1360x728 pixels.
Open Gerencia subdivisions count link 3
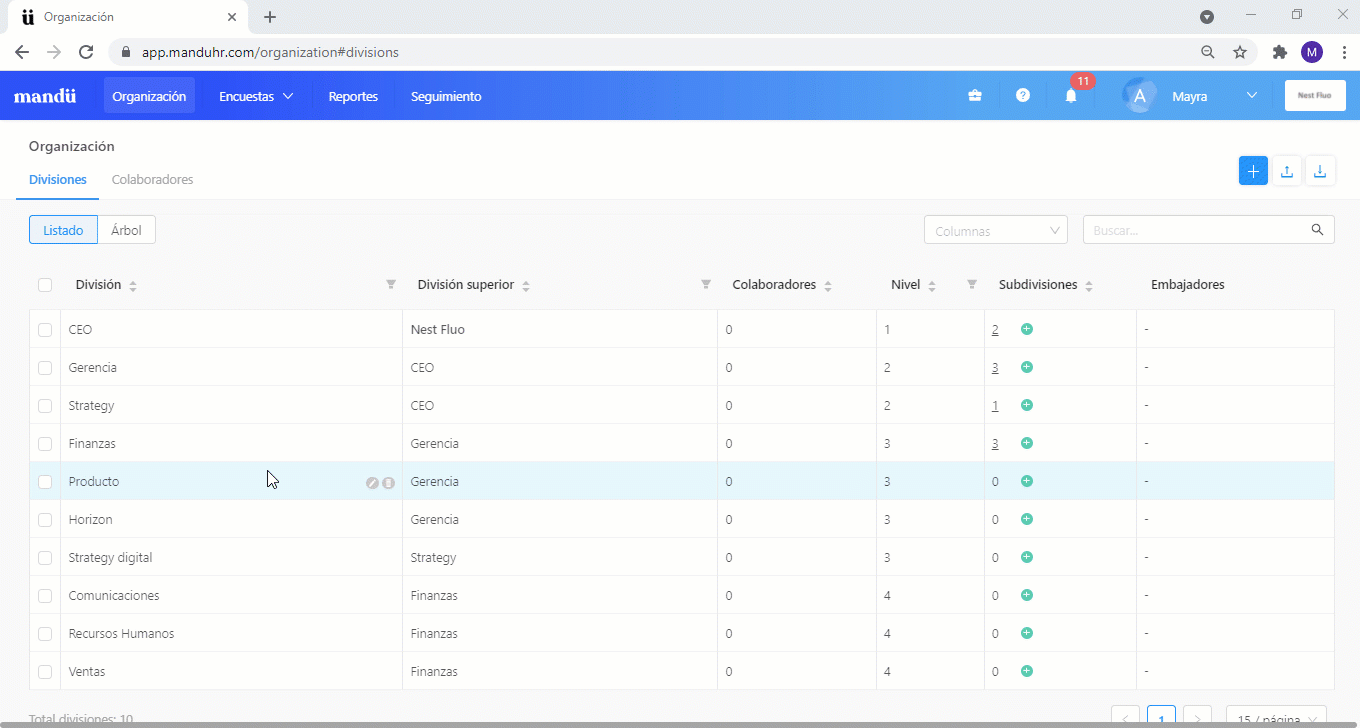[x=995, y=368]
